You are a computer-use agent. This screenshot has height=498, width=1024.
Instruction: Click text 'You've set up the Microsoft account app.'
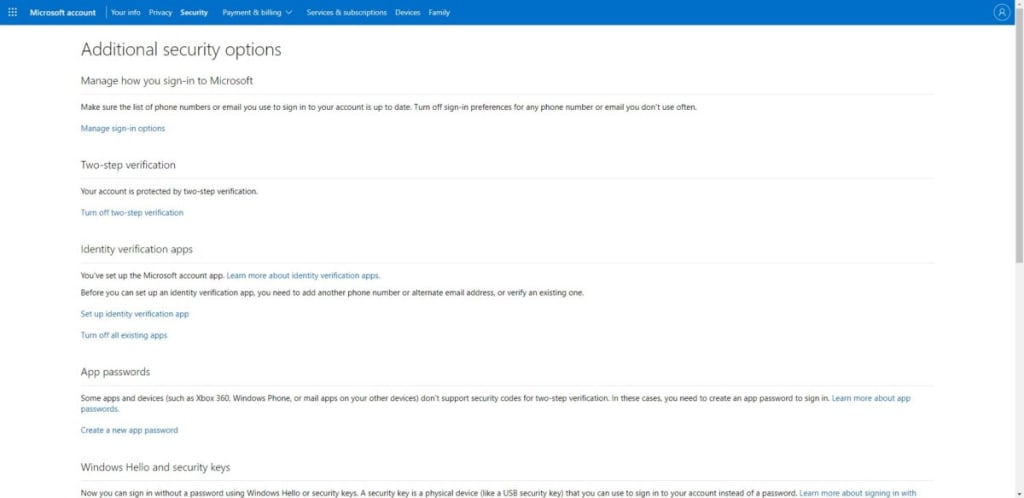click(x=152, y=275)
